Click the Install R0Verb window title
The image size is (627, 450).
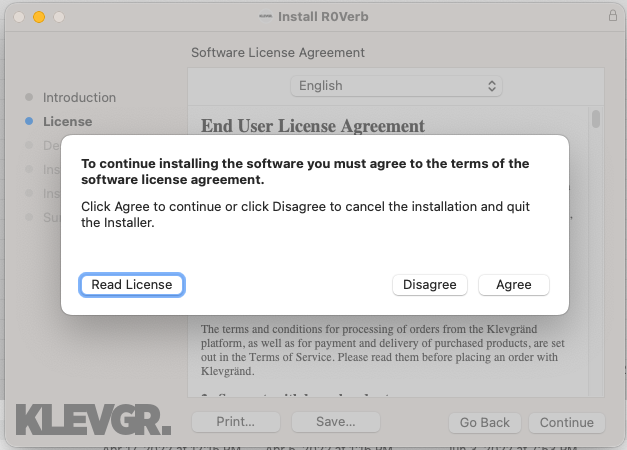pyautogui.click(x=323, y=17)
